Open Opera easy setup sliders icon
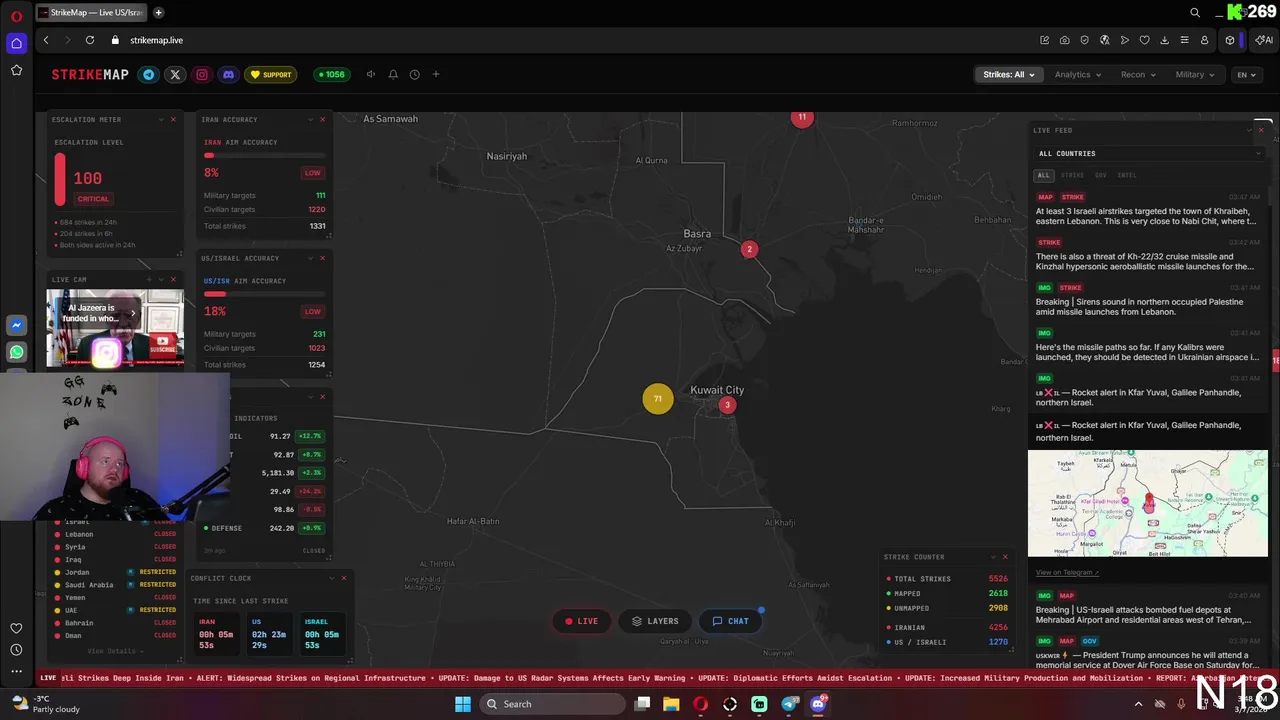This screenshot has width=1280, height=720. coord(1184,40)
